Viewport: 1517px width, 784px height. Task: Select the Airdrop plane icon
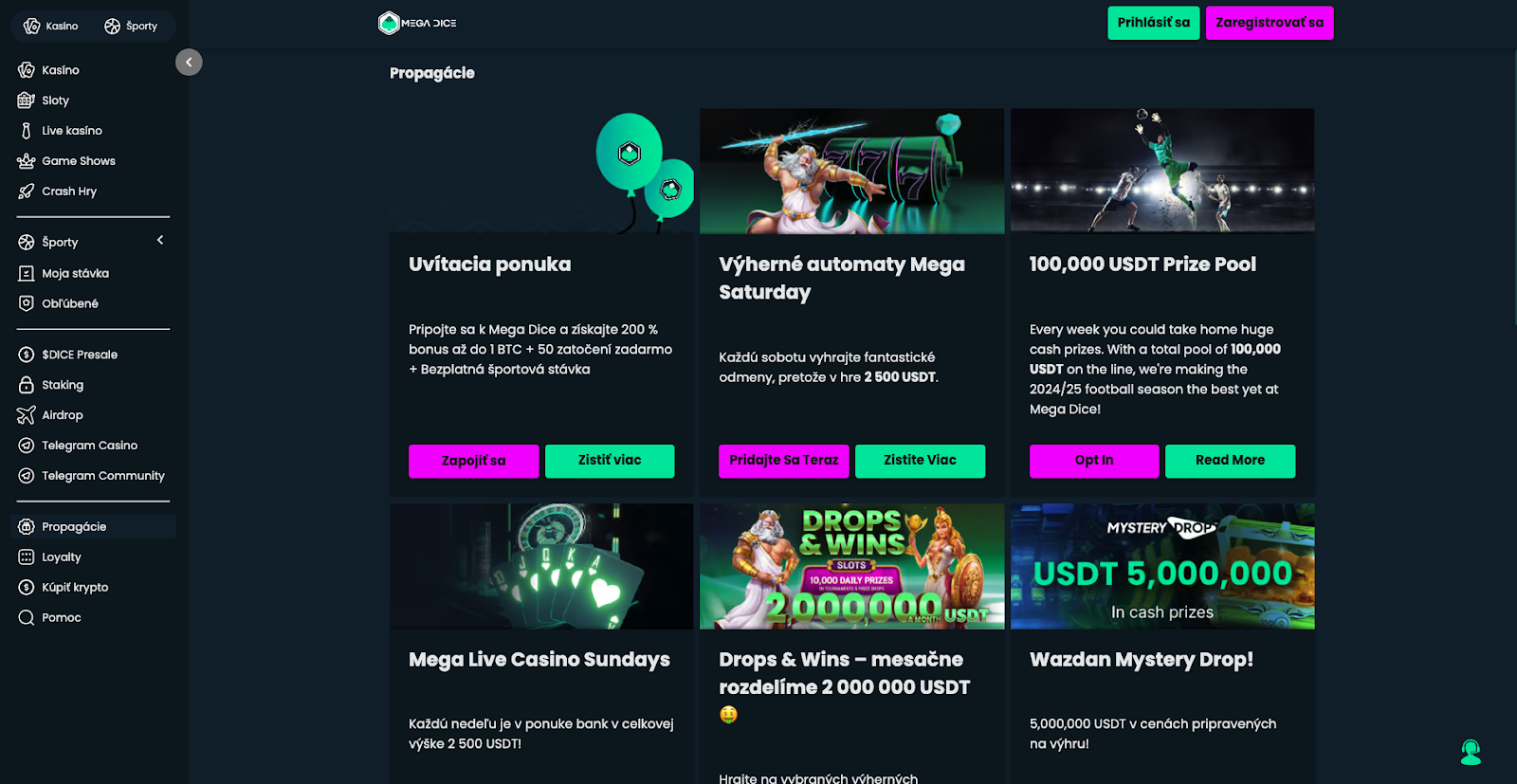[26, 415]
